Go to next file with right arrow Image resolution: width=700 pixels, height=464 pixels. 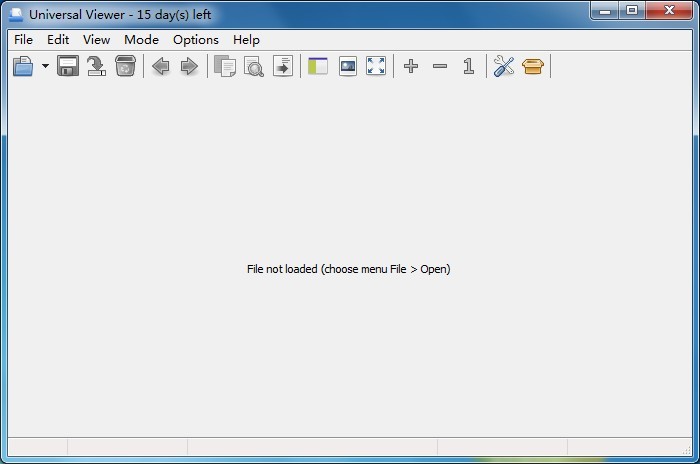(x=189, y=67)
